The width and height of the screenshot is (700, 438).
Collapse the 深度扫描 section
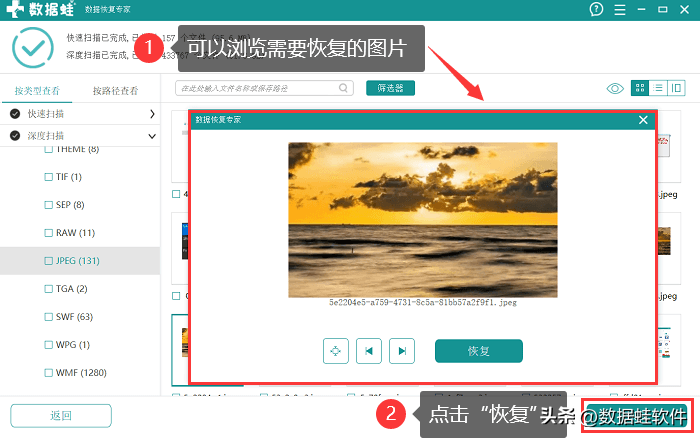pyautogui.click(x=152, y=136)
